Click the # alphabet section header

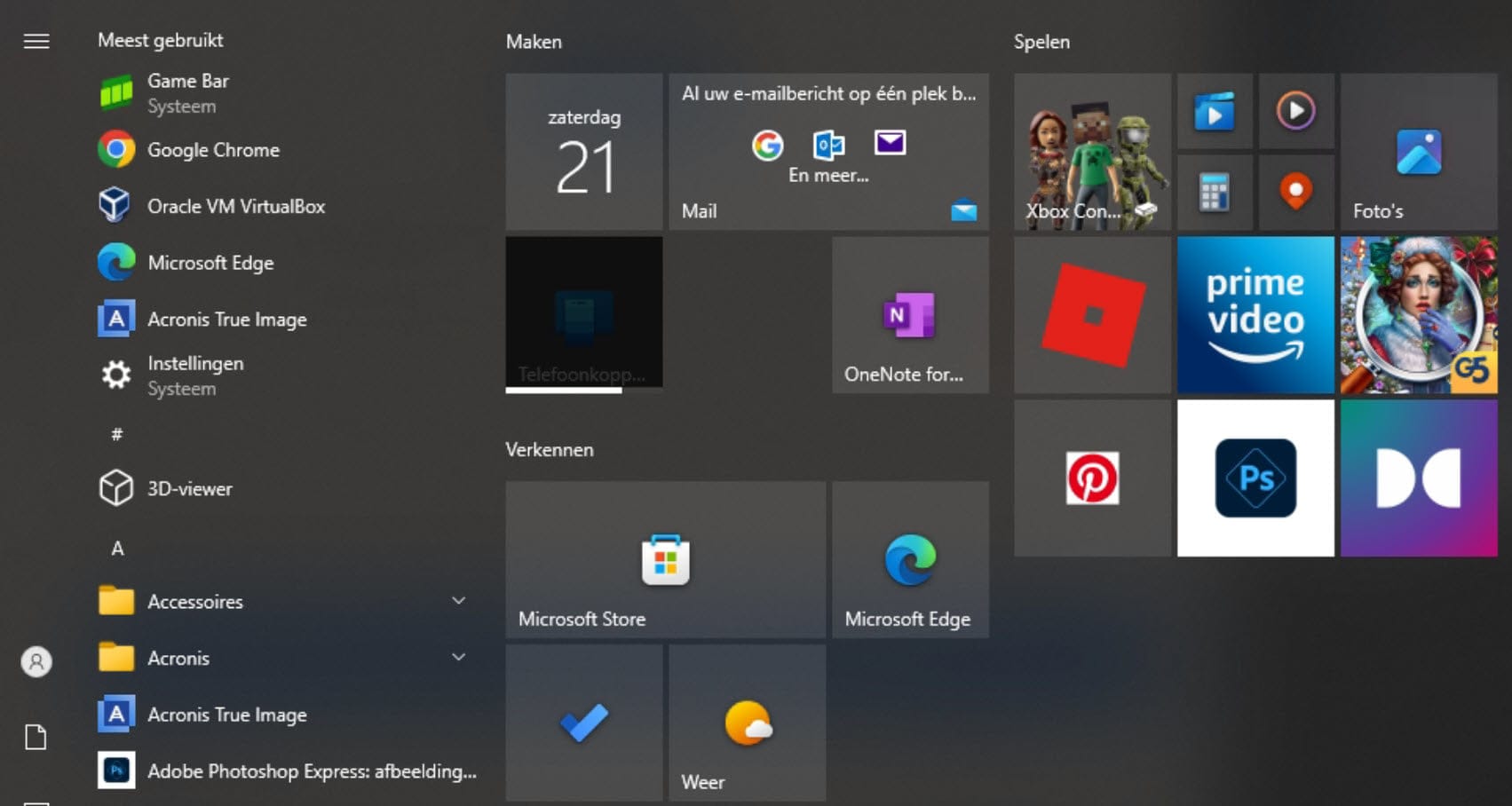tap(116, 434)
